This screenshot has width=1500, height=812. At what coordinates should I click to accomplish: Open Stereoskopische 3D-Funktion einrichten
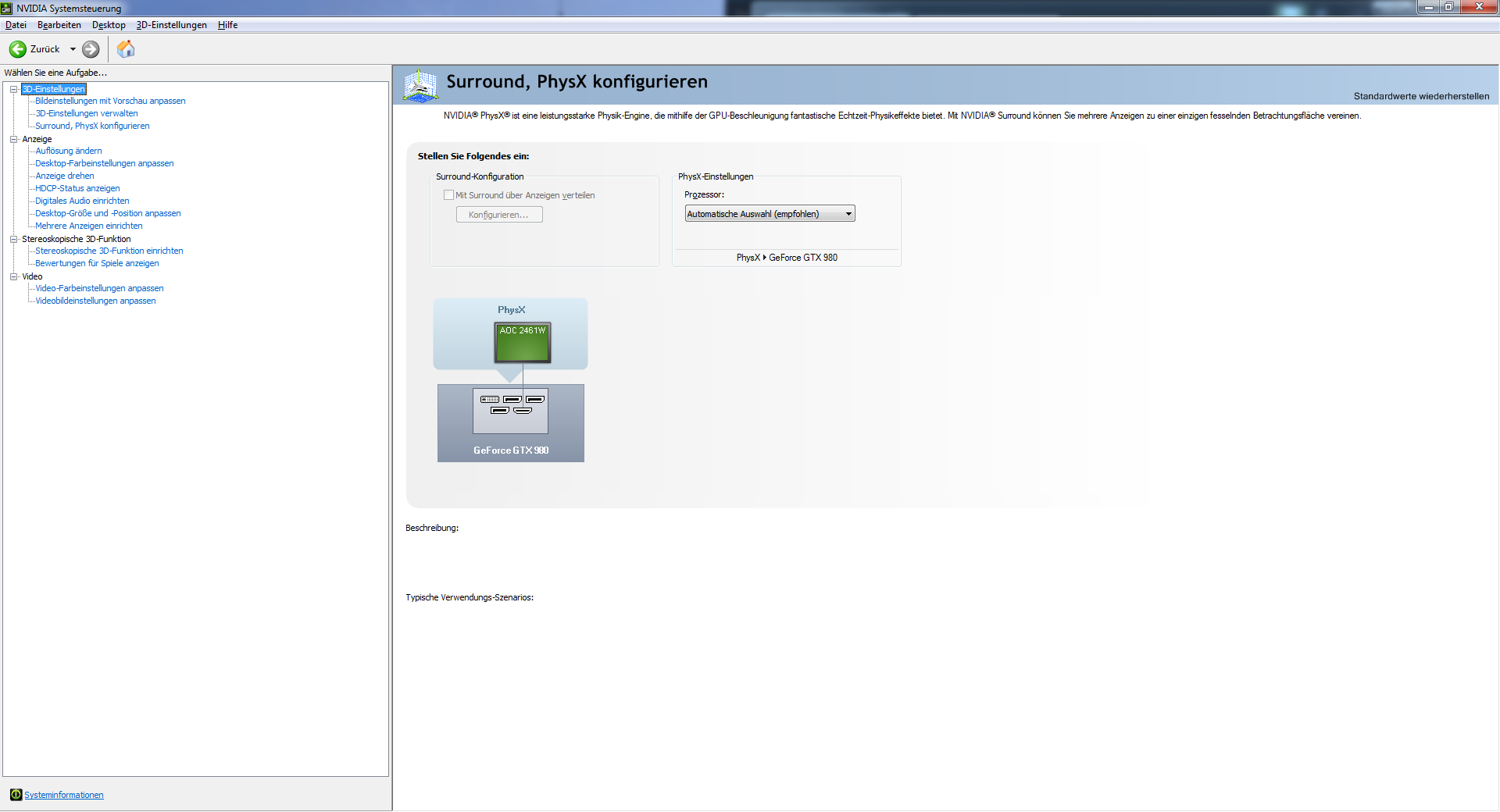pos(109,251)
